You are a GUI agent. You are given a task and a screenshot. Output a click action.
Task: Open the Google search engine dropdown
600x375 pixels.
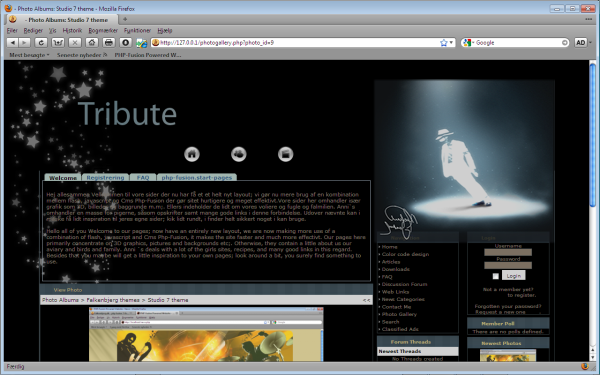point(468,43)
